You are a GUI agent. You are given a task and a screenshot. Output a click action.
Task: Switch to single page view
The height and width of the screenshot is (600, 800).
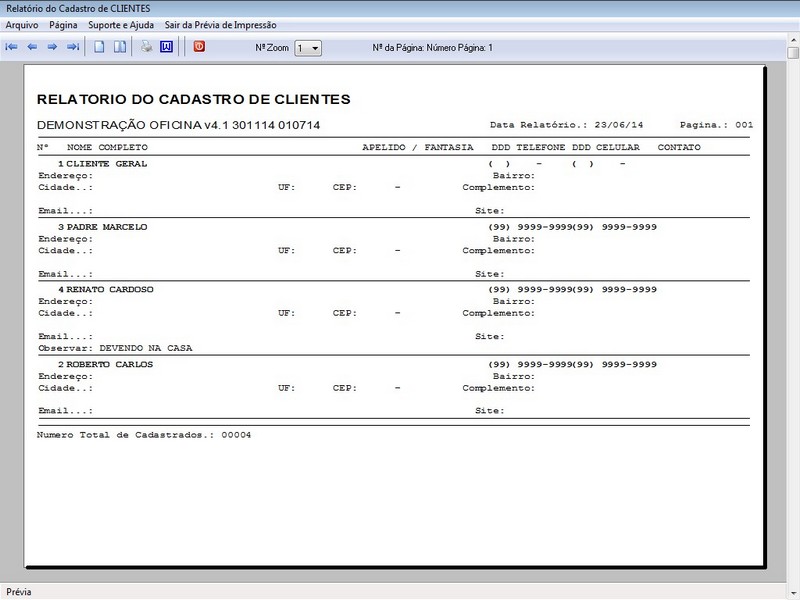click(99, 47)
